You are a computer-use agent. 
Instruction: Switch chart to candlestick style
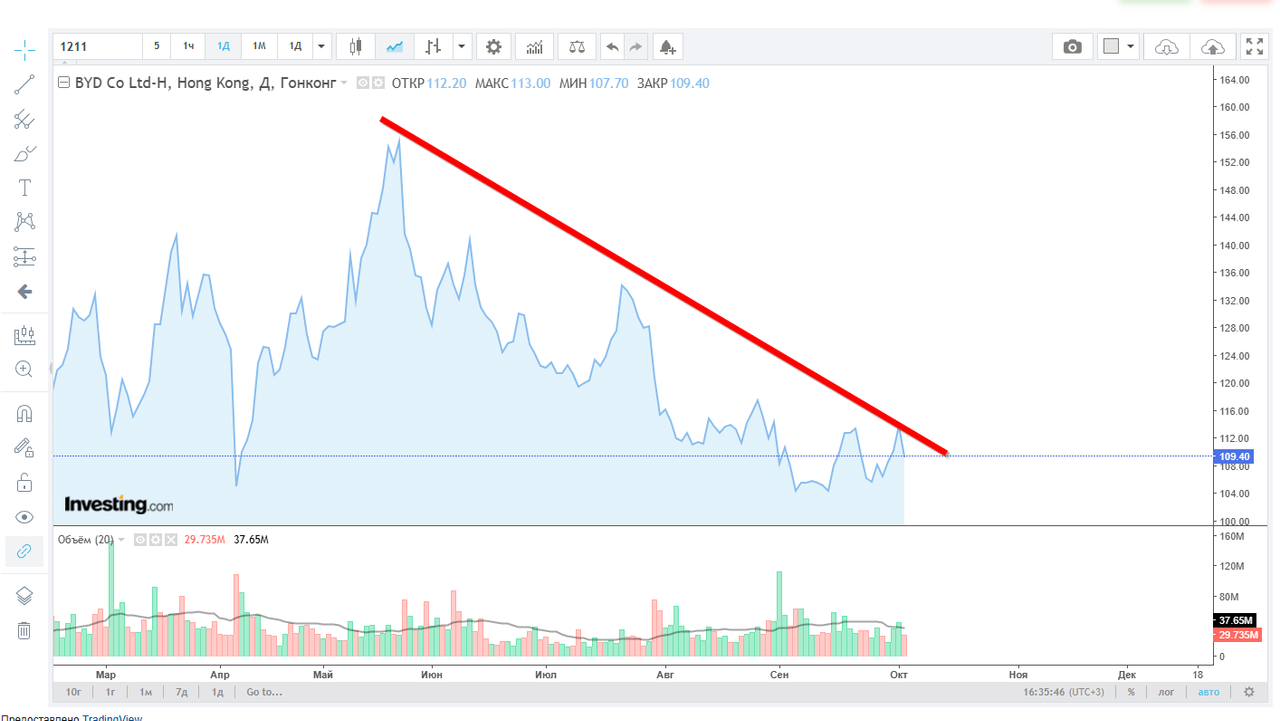click(355, 46)
